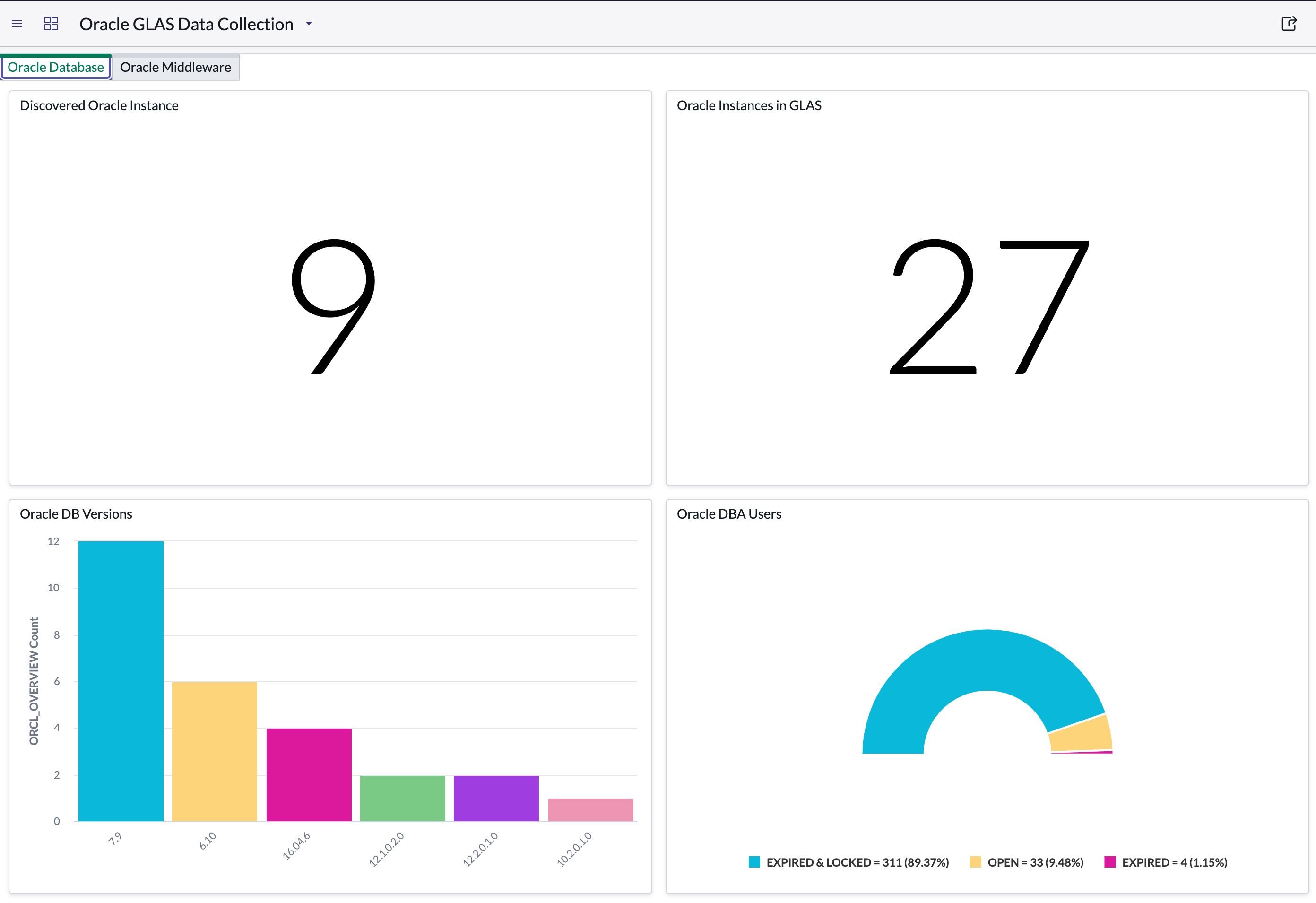Click the EXPIRED & LOCKED legend color swatch
Image resolution: width=1316 pixels, height=903 pixels.
(x=753, y=862)
